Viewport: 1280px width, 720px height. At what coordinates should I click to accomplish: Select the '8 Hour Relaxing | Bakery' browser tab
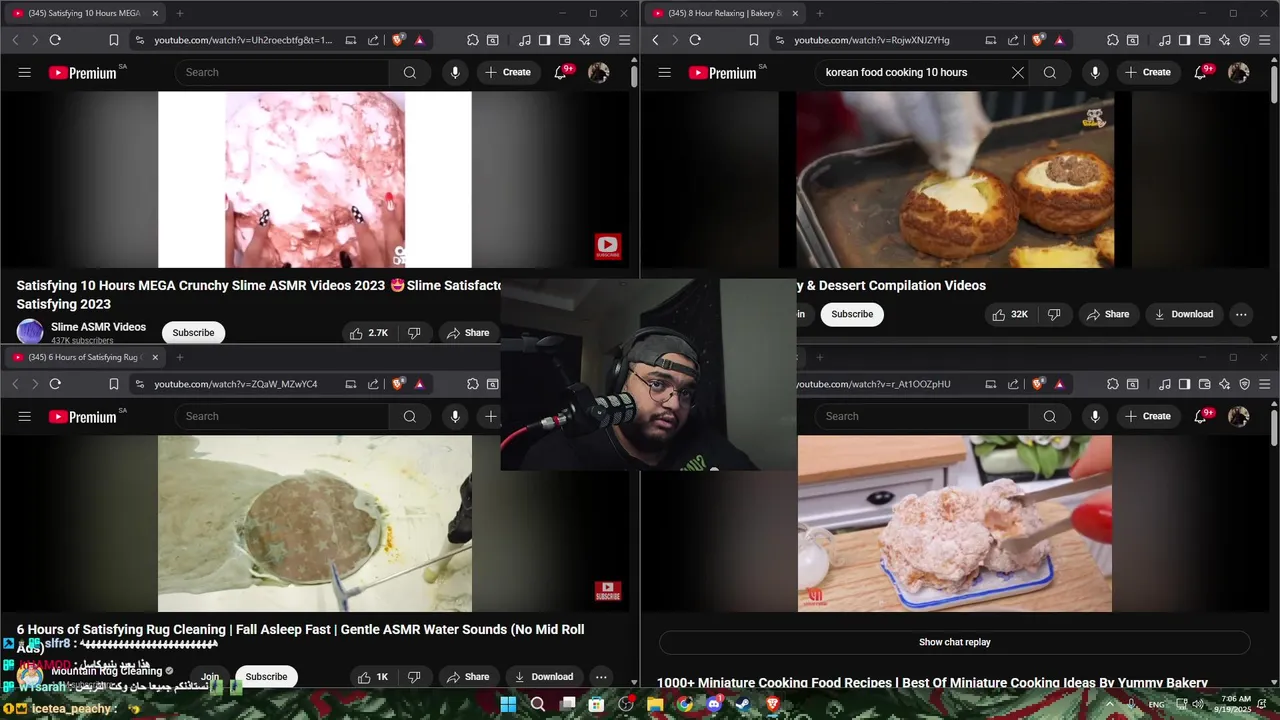coord(725,13)
